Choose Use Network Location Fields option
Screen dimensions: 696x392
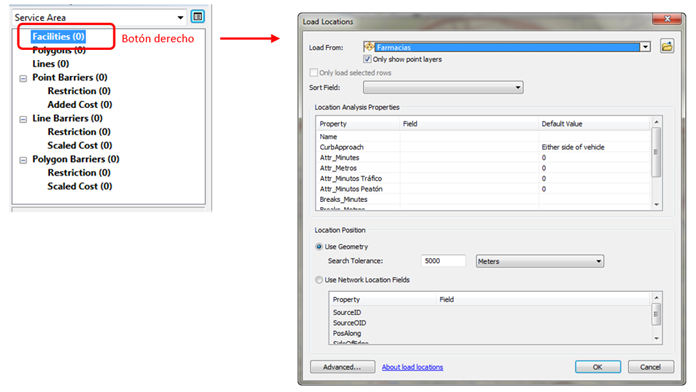click(x=319, y=280)
